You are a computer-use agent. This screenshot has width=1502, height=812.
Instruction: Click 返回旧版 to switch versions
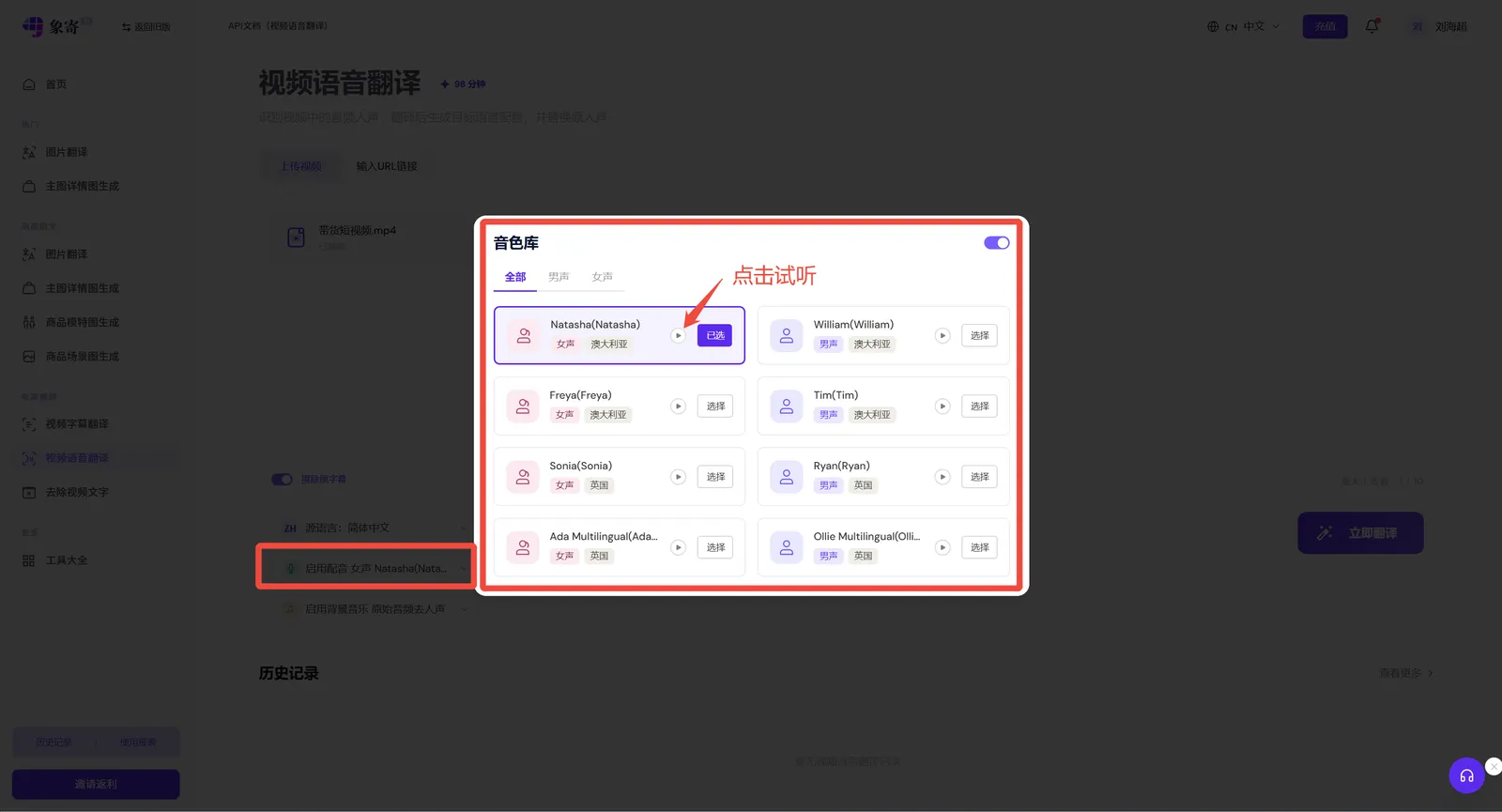tap(146, 27)
